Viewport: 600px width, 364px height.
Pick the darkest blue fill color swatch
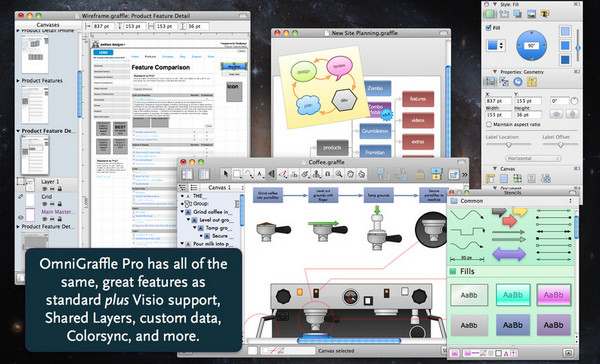click(x=565, y=60)
